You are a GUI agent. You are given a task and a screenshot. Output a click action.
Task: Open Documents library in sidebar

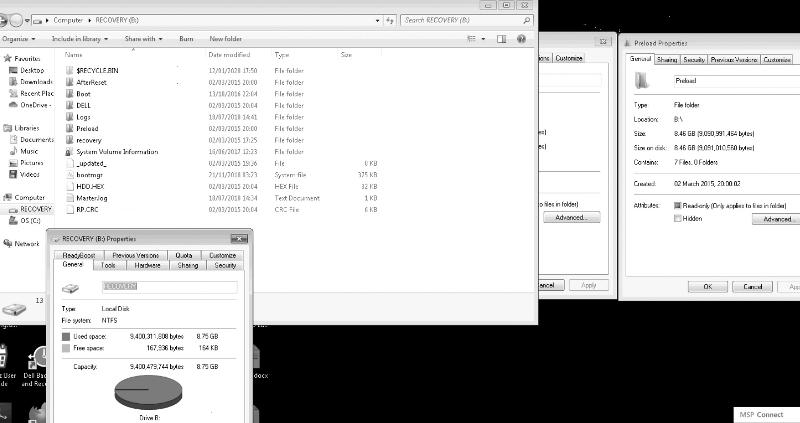(x=31, y=139)
